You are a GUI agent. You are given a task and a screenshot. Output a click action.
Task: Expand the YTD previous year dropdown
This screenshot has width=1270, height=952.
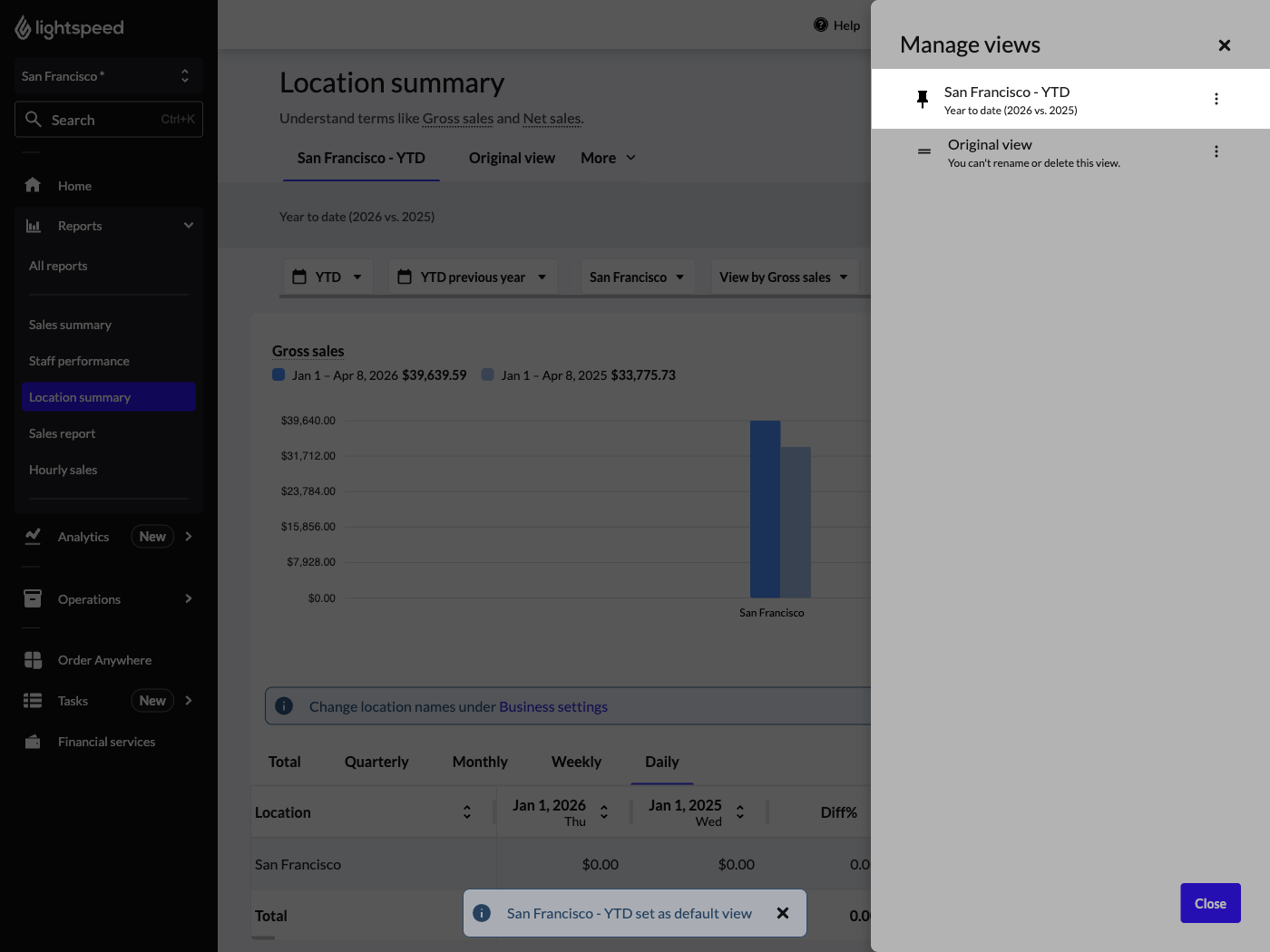point(472,277)
